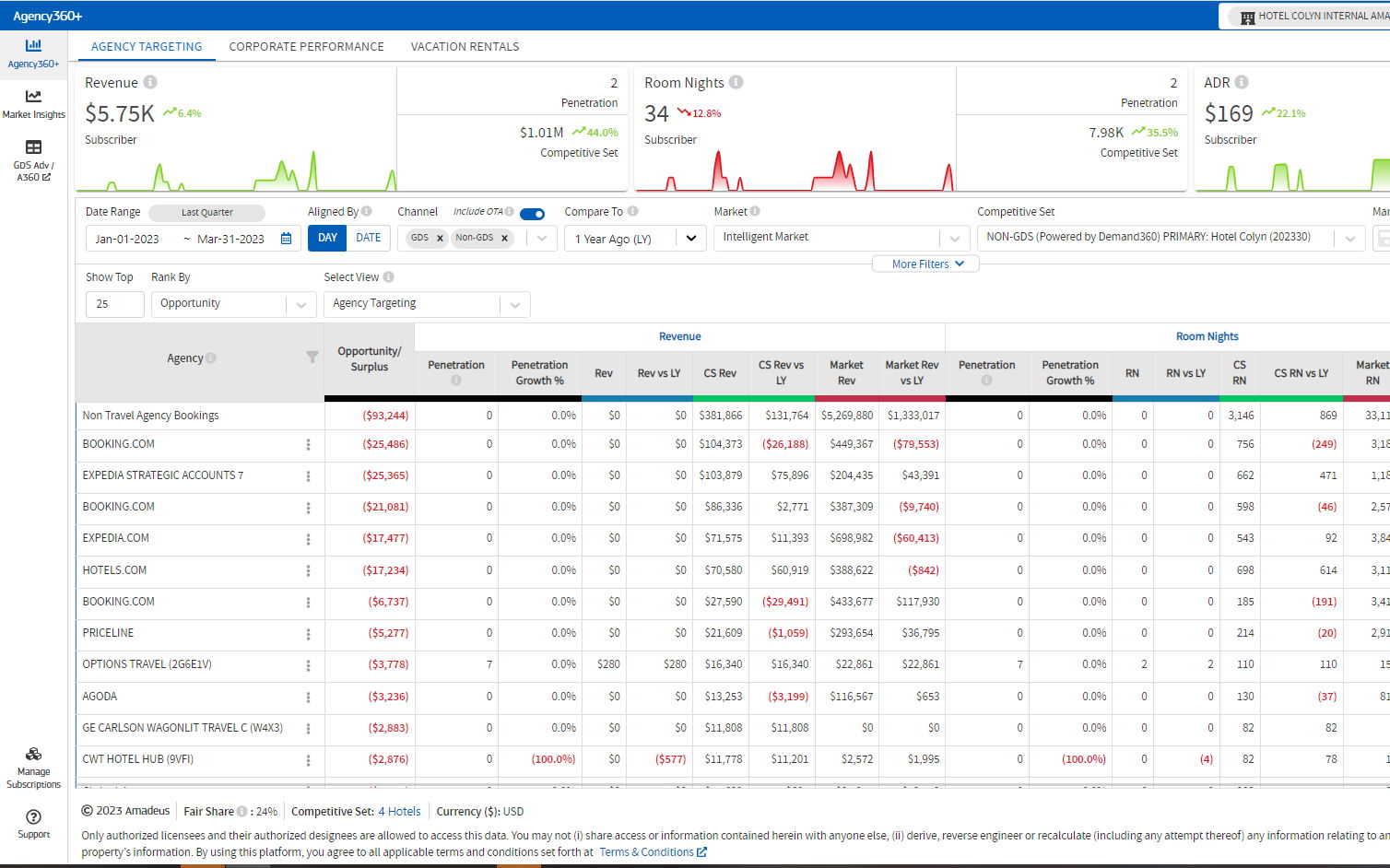Switch to Vacation Rentals tab
The height and width of the screenshot is (868, 1390).
click(465, 47)
